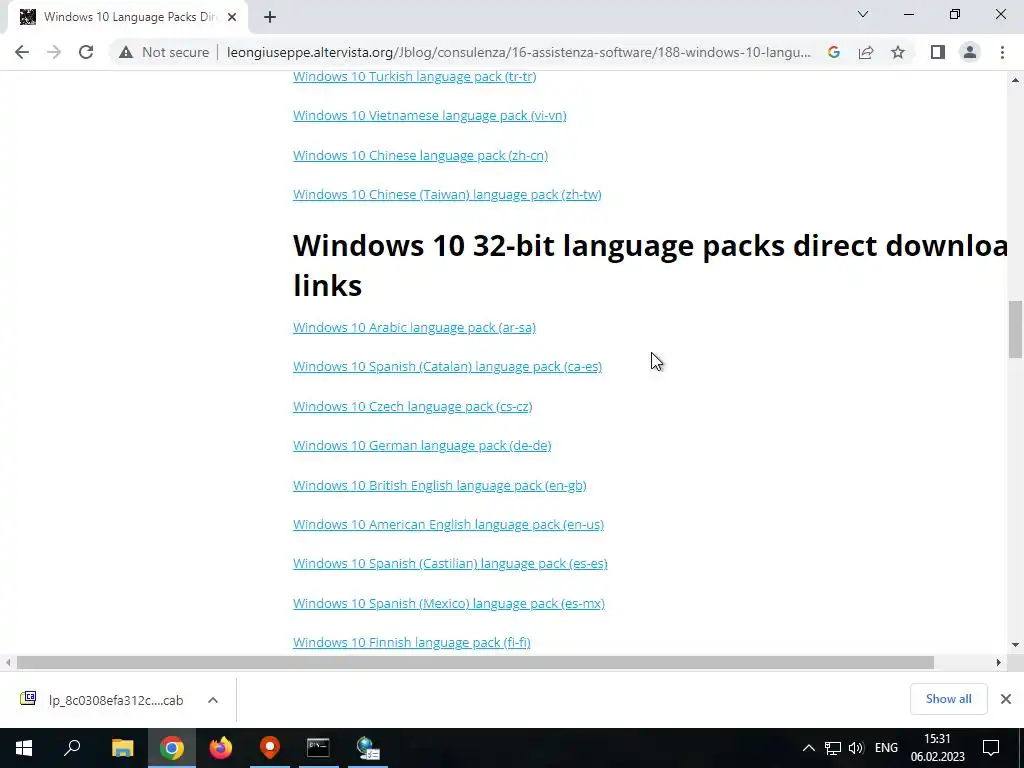Toggle the browser side panel
This screenshot has width=1024, height=768.
click(938, 52)
